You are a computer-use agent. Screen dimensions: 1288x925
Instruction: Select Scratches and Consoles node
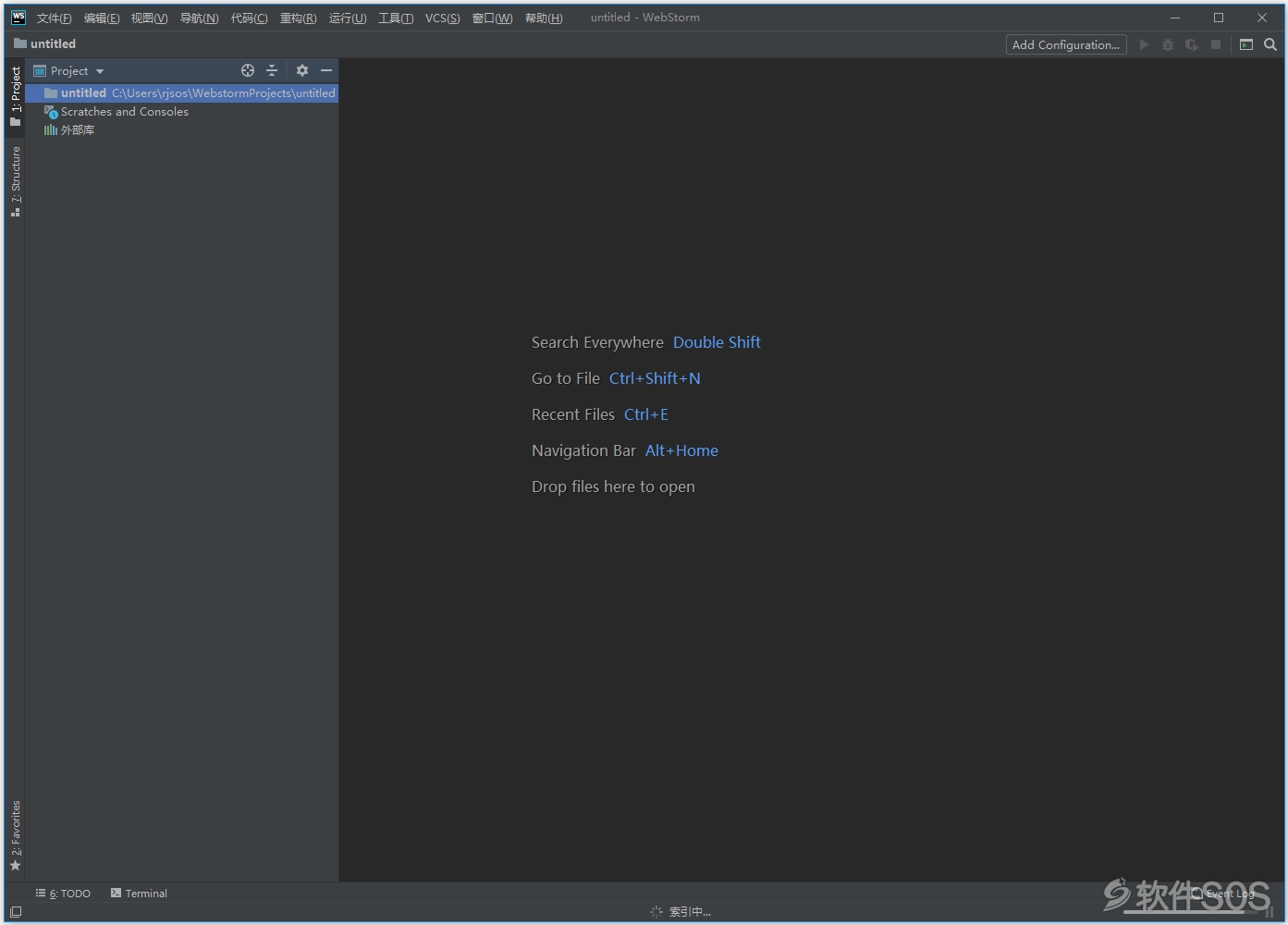[117, 112]
